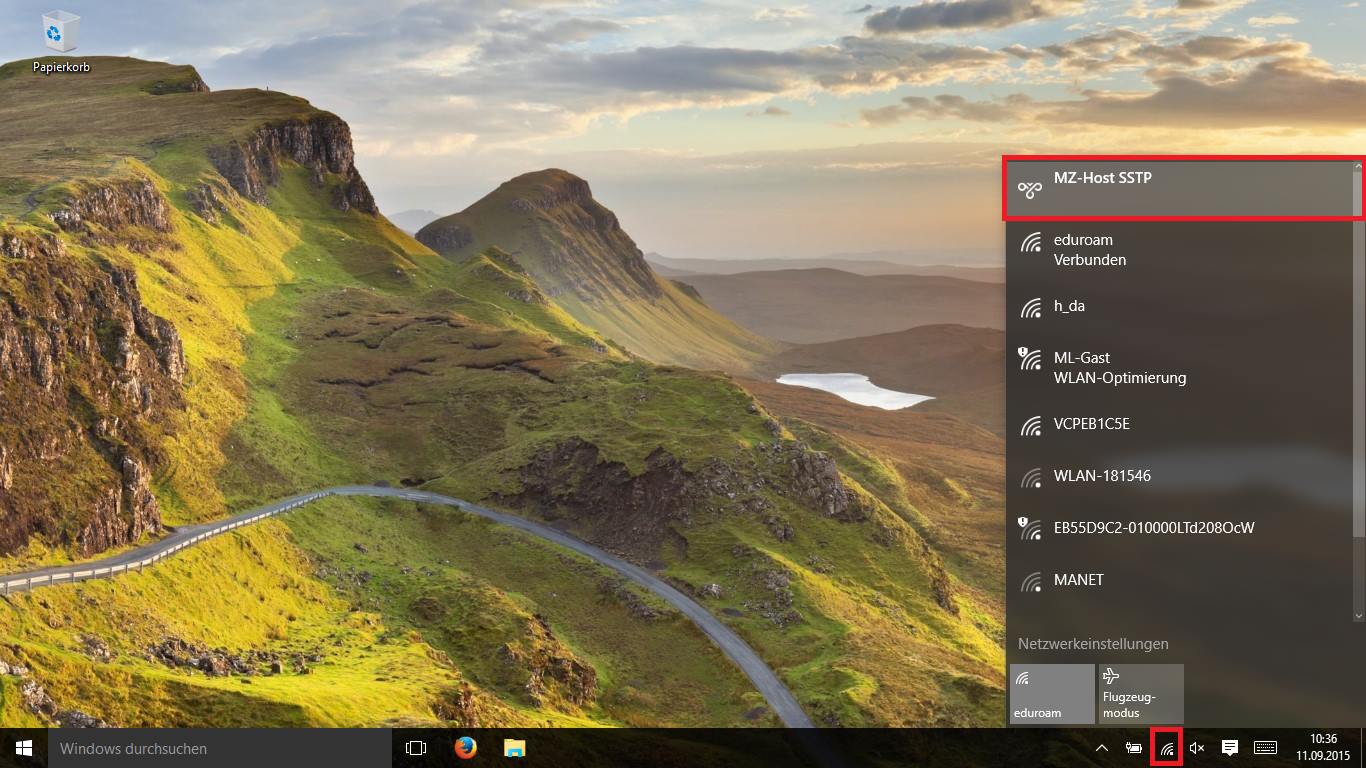The image size is (1366, 768).
Task: Open the touch keyboard tray icon
Action: click(x=1265, y=748)
